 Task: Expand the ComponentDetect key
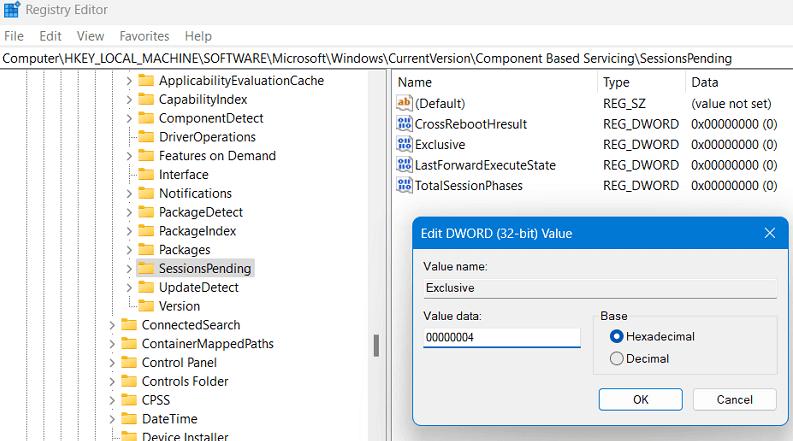coord(129,118)
